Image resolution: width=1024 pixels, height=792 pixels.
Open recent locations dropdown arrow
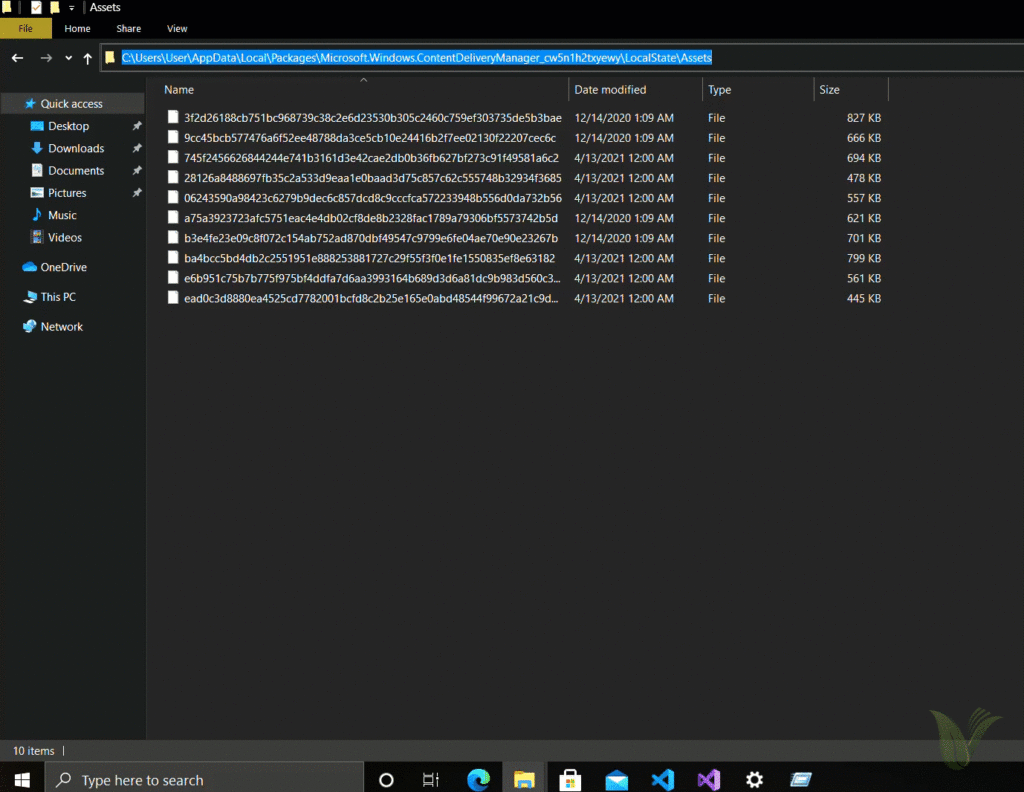point(69,58)
